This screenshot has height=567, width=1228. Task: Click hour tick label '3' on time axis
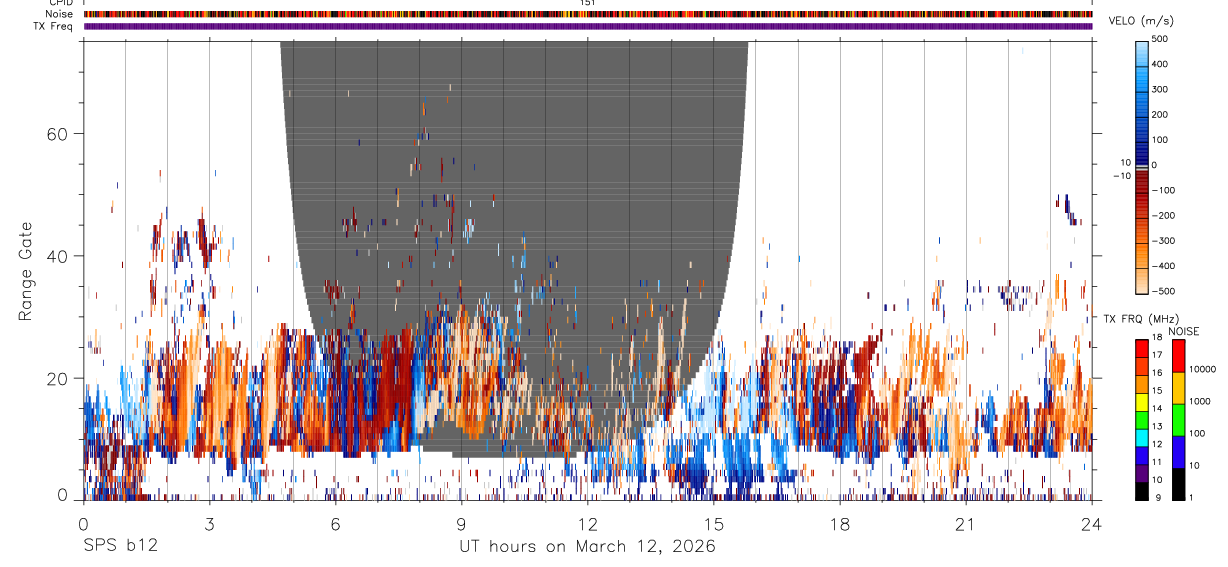coord(209,525)
